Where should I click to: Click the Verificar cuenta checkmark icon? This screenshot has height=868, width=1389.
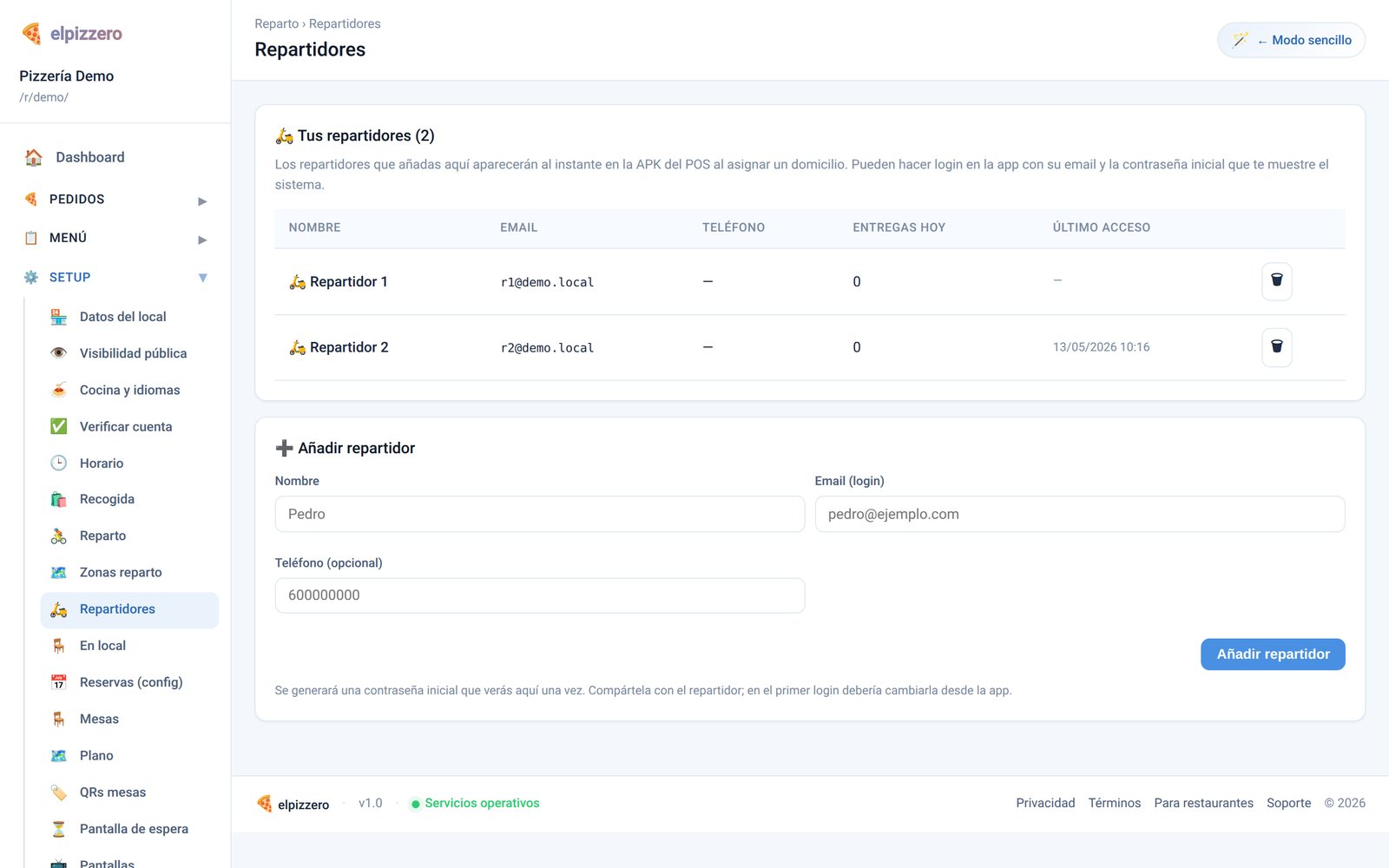point(58,426)
